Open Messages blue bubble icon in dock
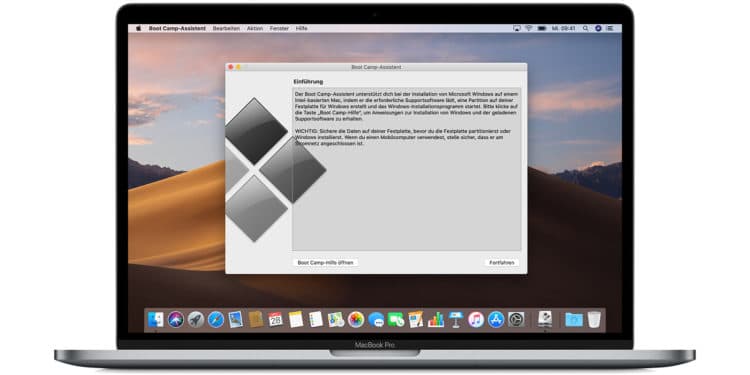The height and width of the screenshot is (375, 750). (376, 319)
